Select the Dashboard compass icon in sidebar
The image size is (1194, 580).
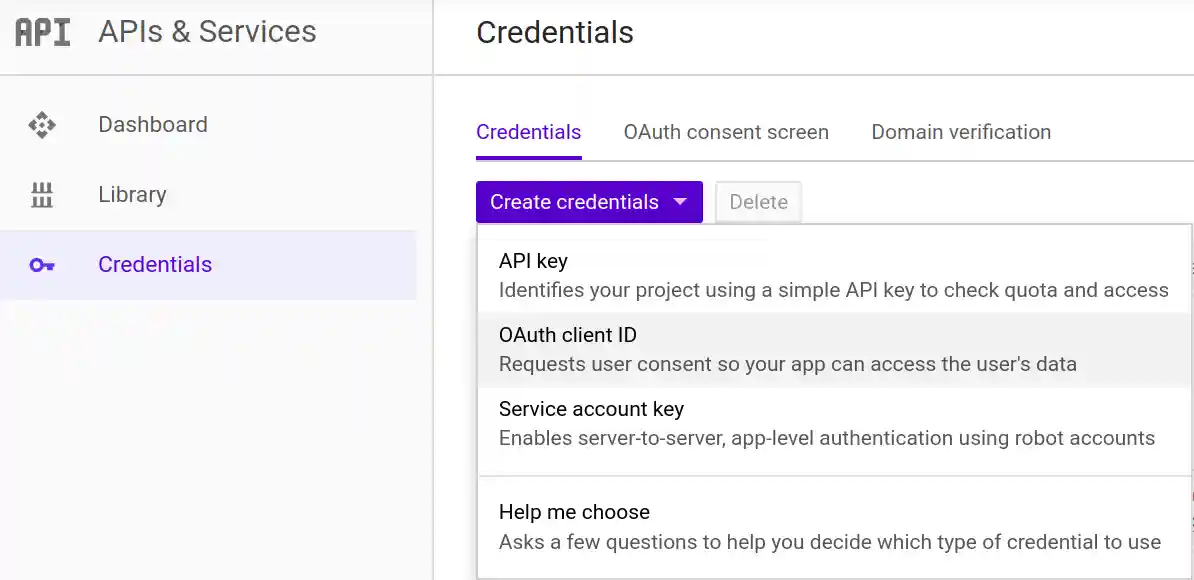[41, 124]
